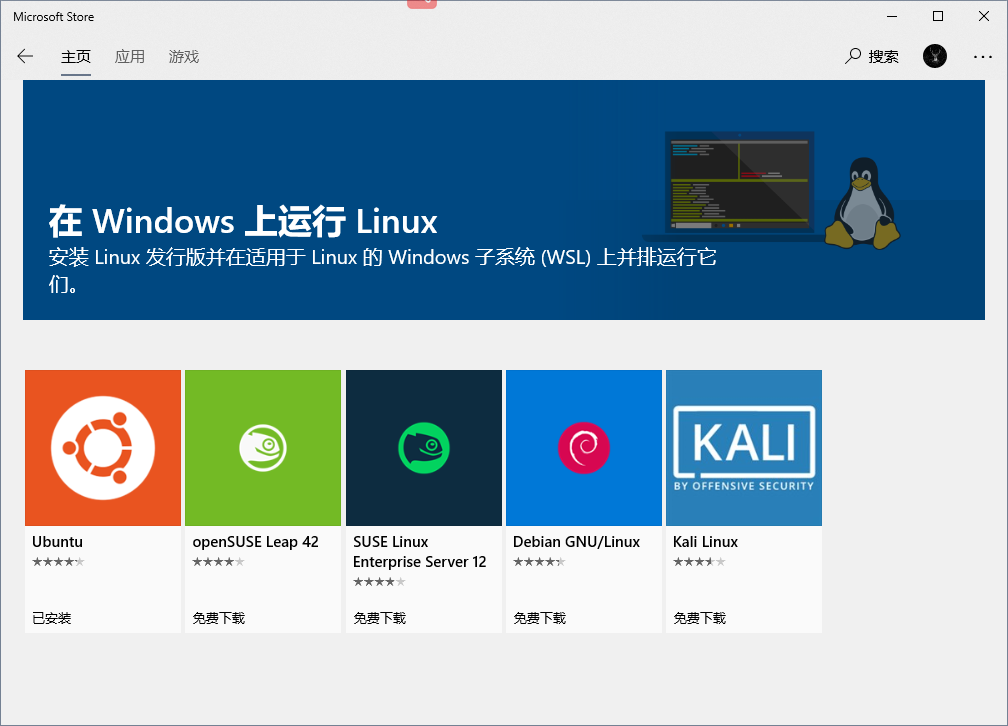Open the user account avatar
The image size is (1008, 726).
(935, 57)
